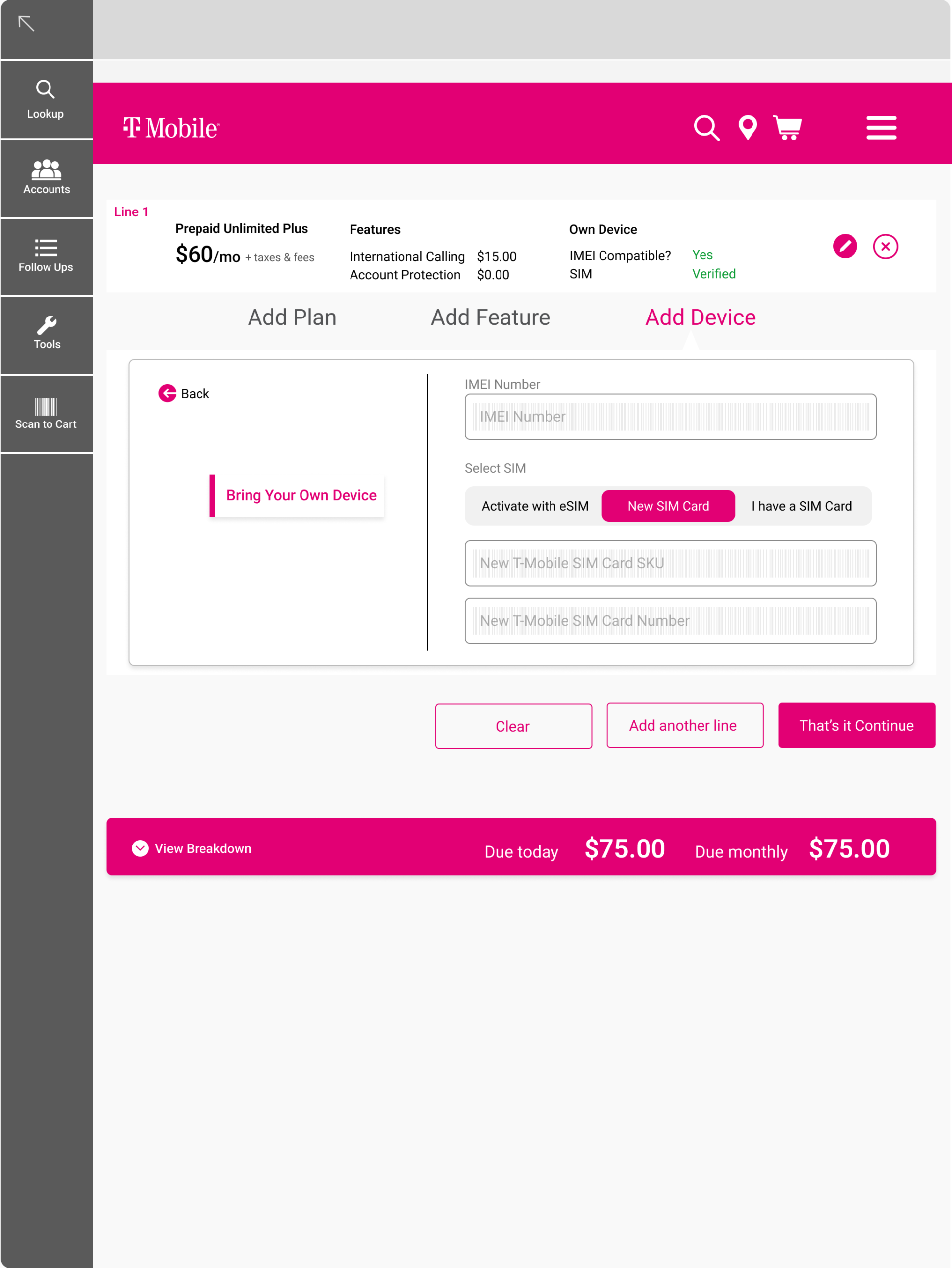Viewport: 952px width, 1268px height.
Task: Open the Lookup search in sidebar
Action: click(45, 99)
